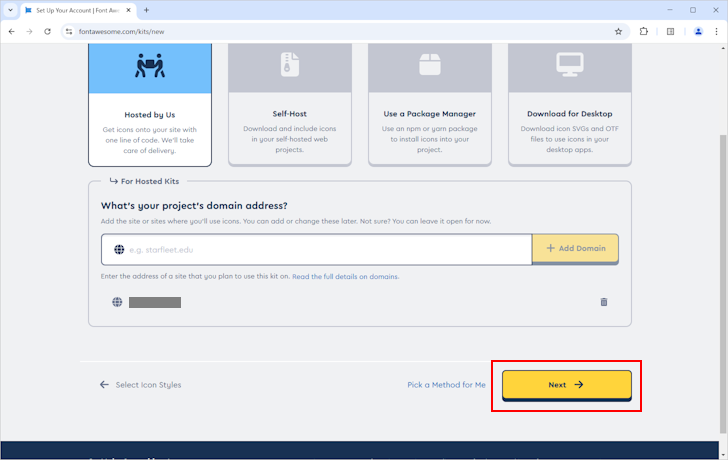Open the Chrome profile menu
Screen dimensions: 728x460
pyautogui.click(x=698, y=31)
